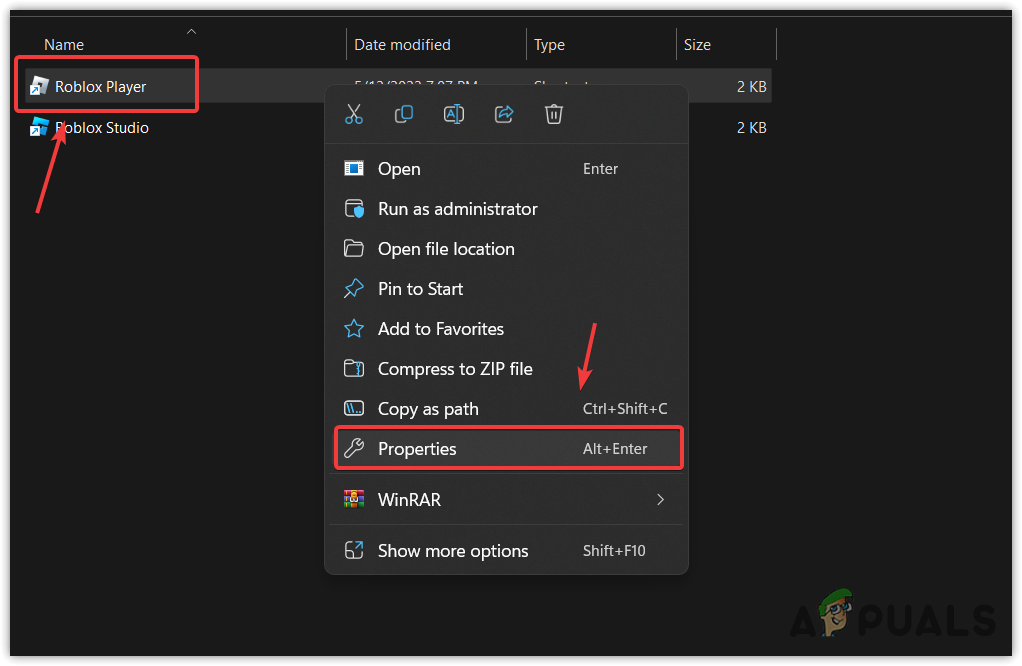
Task: Select Show more options
Action: coord(506,551)
